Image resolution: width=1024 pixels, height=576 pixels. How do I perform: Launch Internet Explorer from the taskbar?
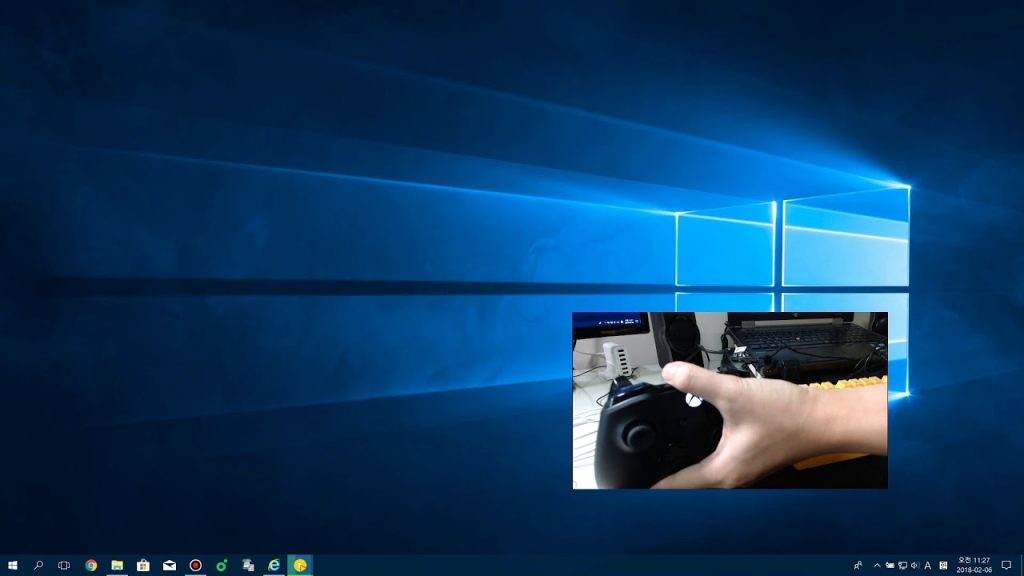pos(274,565)
